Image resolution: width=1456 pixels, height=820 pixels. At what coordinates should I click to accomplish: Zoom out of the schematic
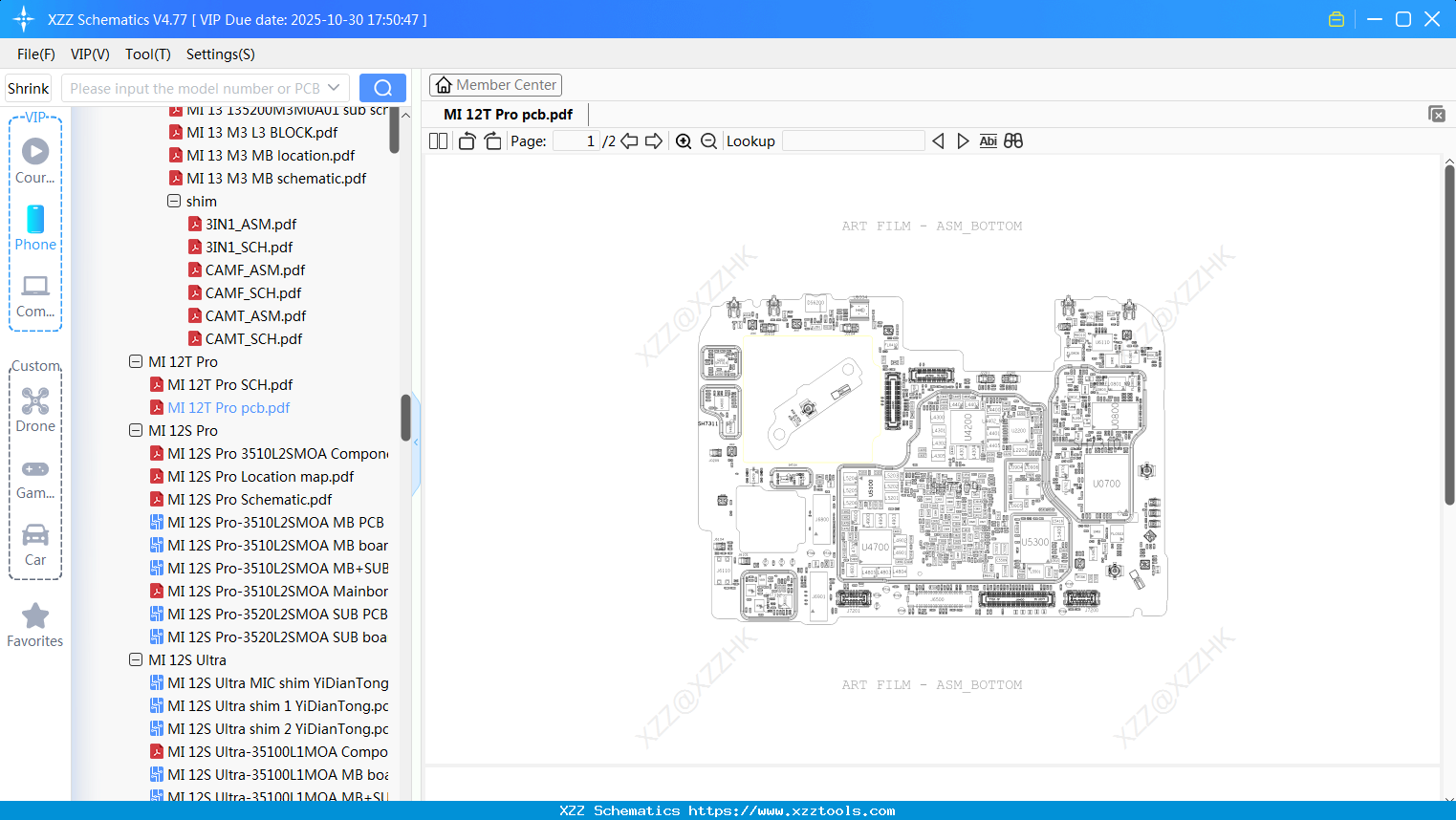coord(708,140)
